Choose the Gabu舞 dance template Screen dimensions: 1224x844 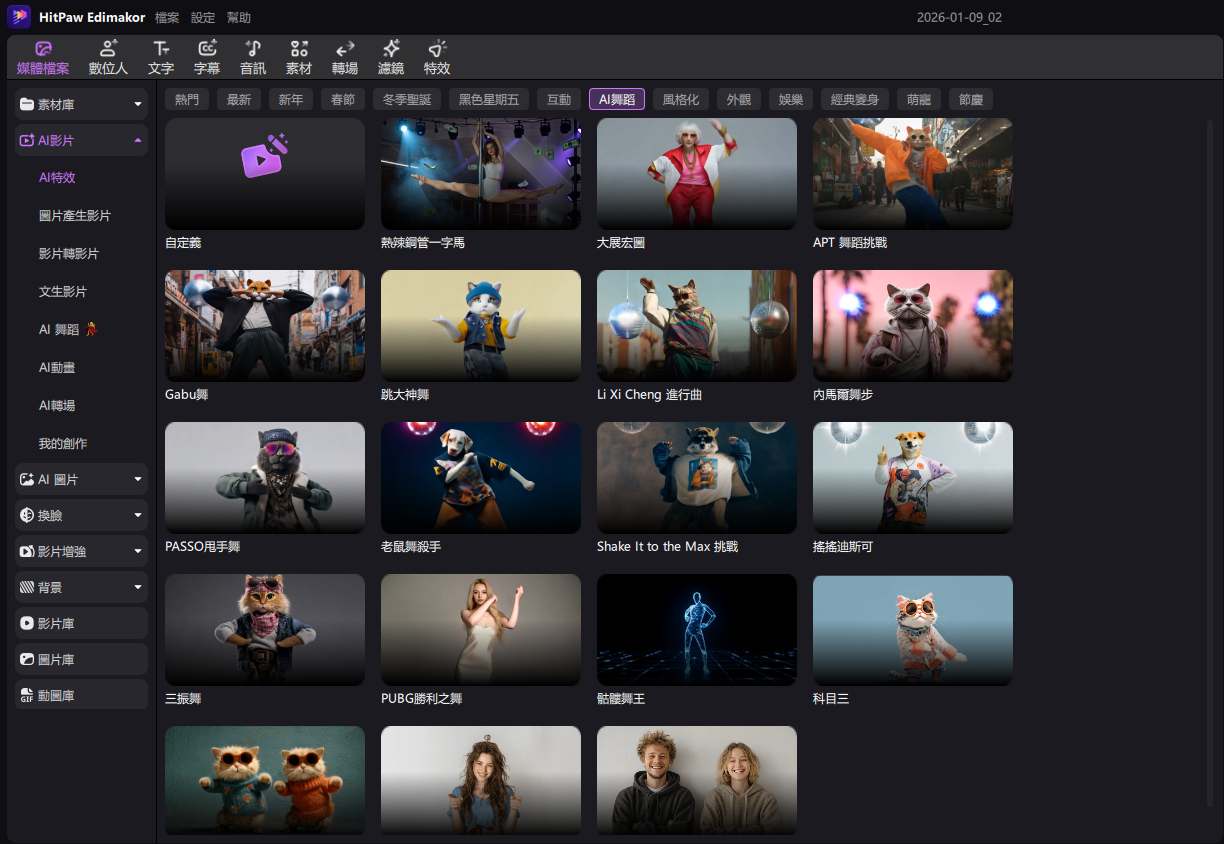pyautogui.click(x=265, y=326)
